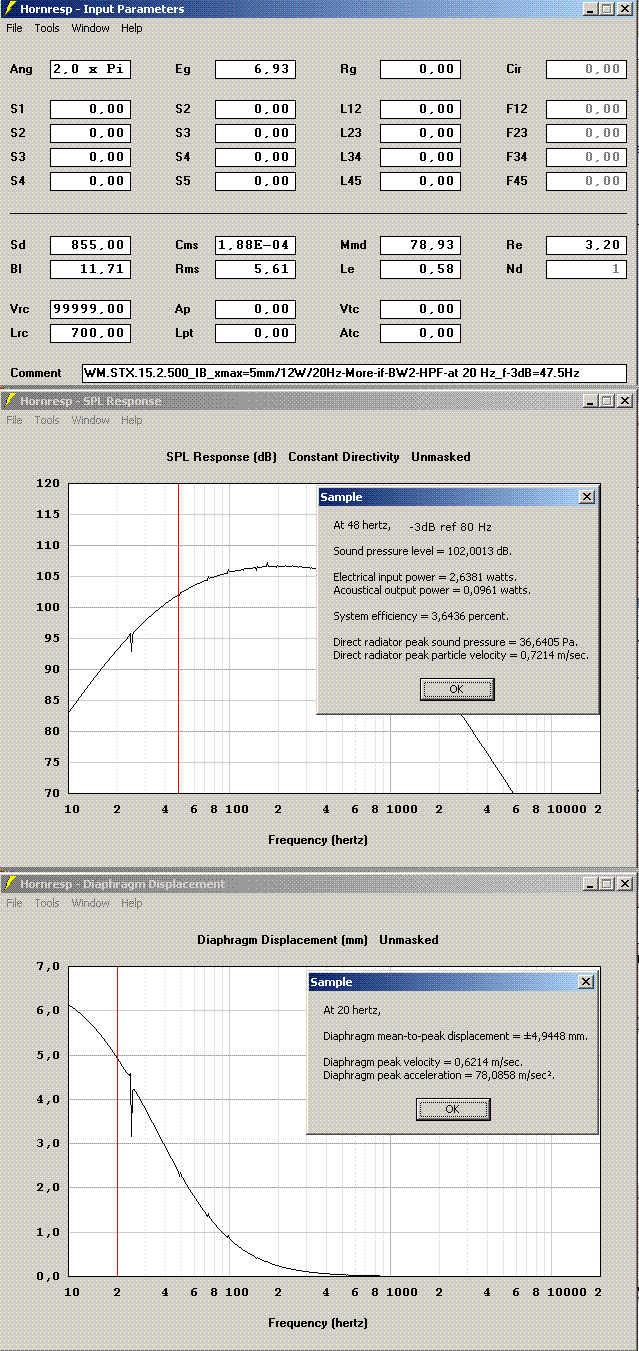Click OK in the SPL Sample dialog
Viewport: 639px width, 1351px height.
[457, 689]
